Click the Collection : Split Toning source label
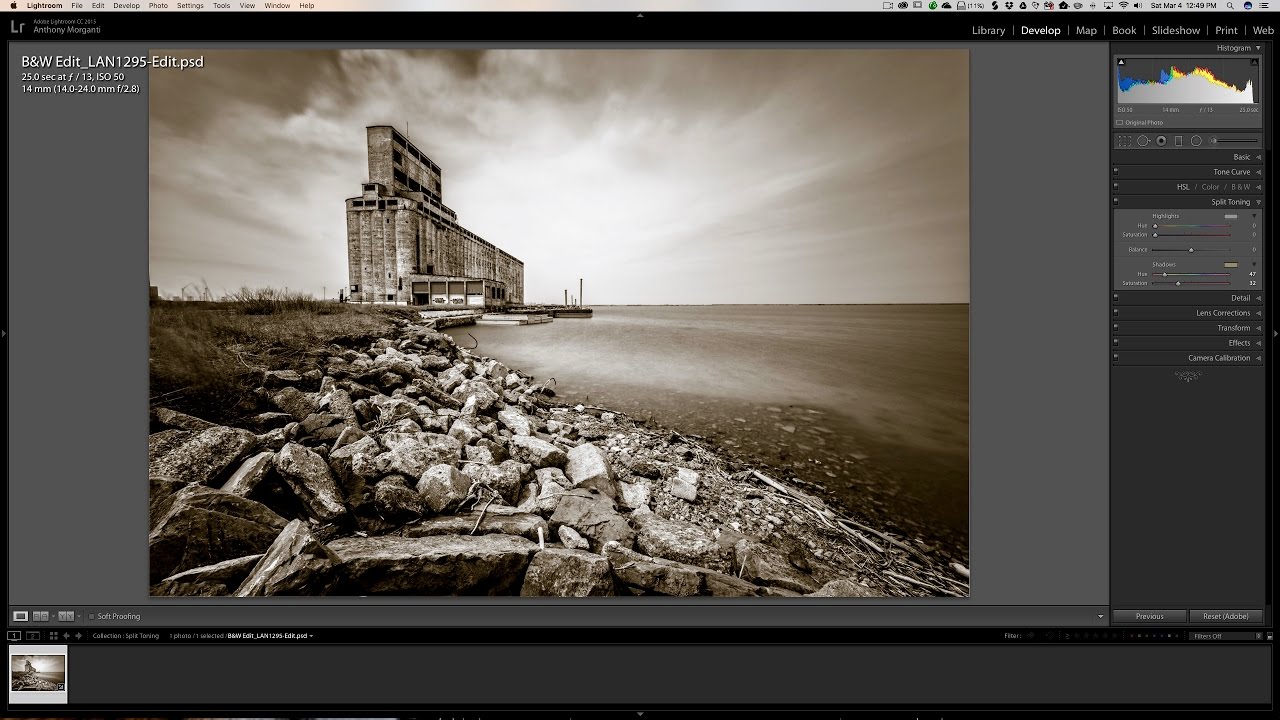1280x720 pixels. click(126, 636)
